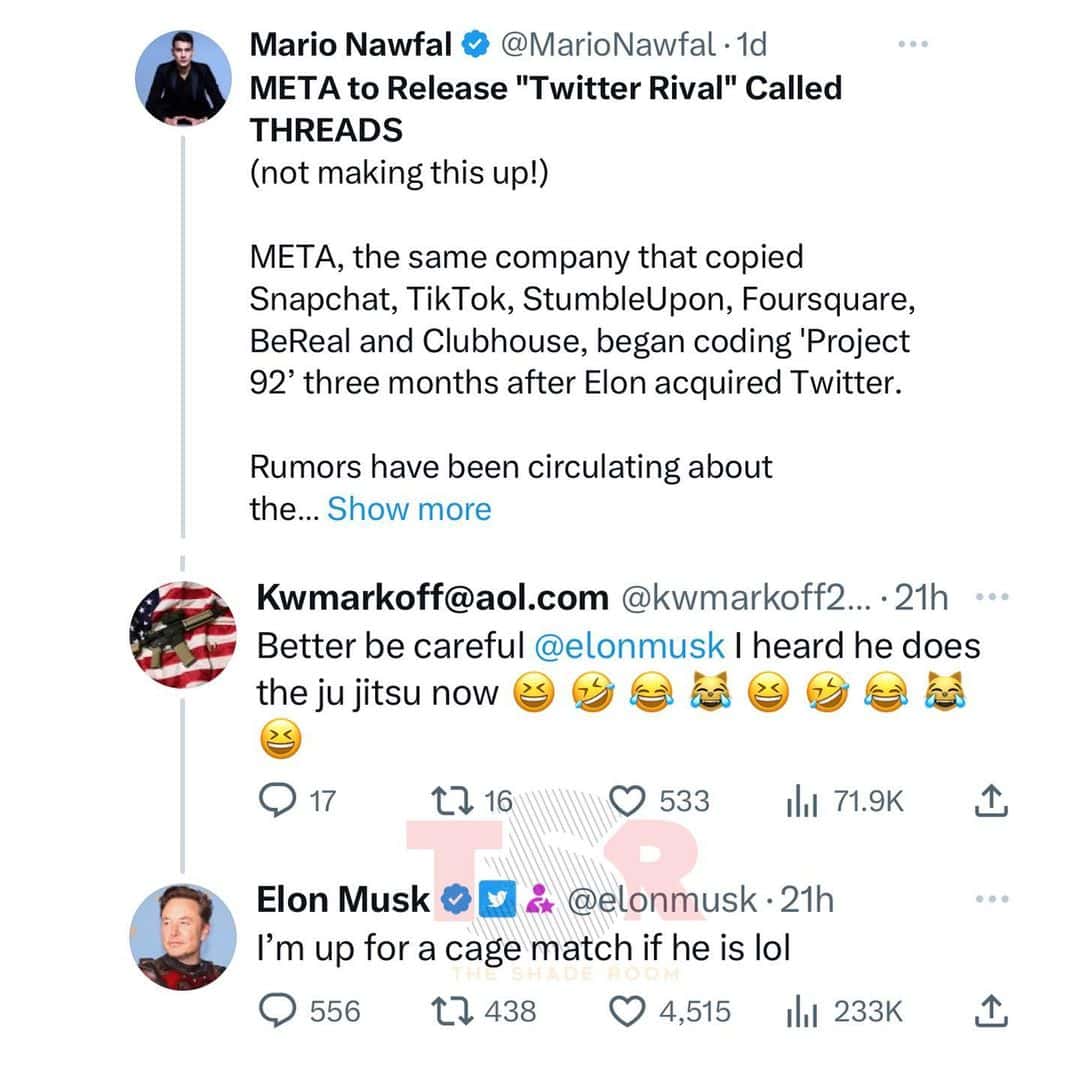The width and height of the screenshot is (1080, 1080).
Task: View analytics showing 71.9K views
Action: click(799, 800)
